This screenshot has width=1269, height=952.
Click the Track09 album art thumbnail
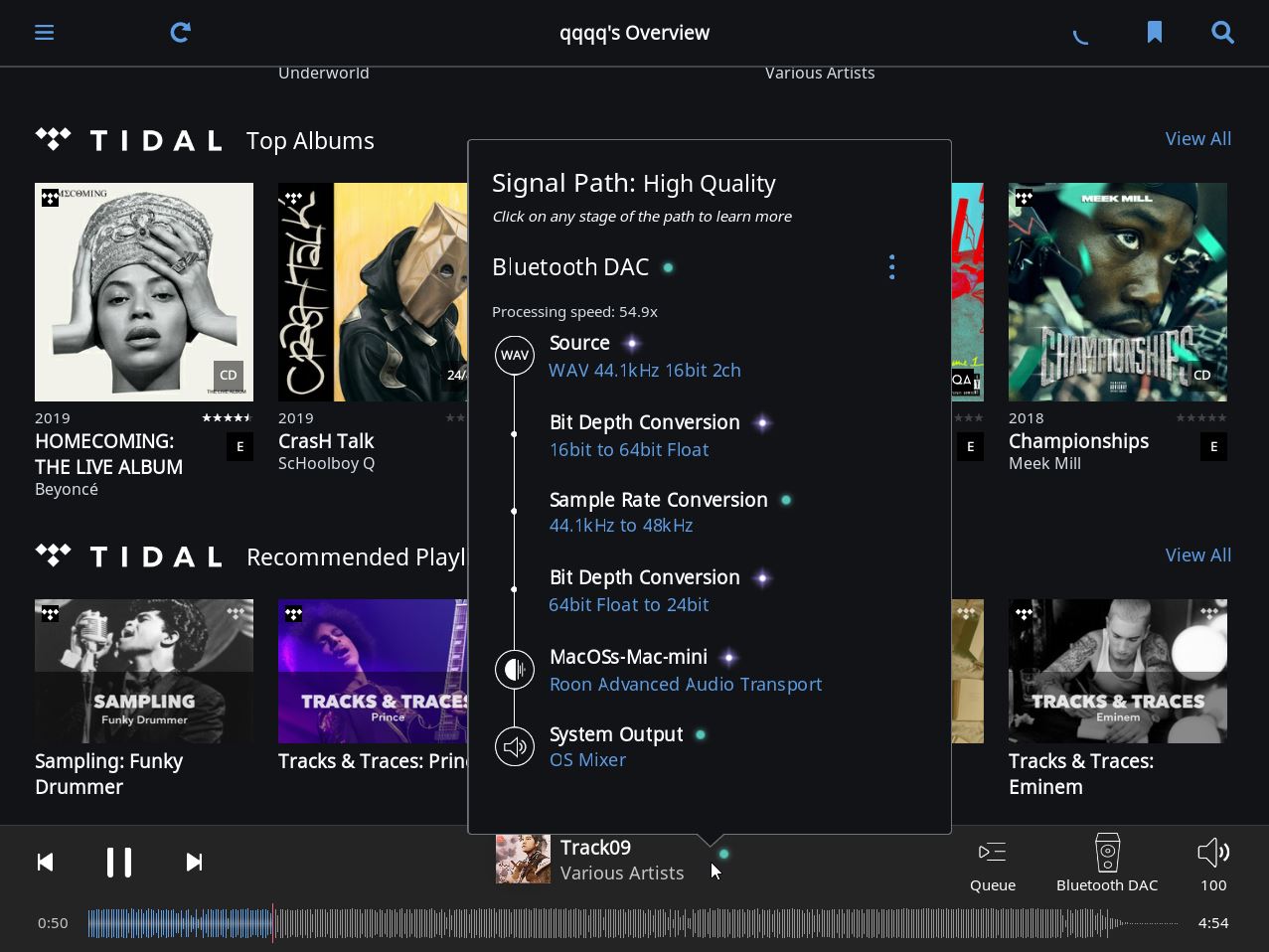tap(523, 859)
